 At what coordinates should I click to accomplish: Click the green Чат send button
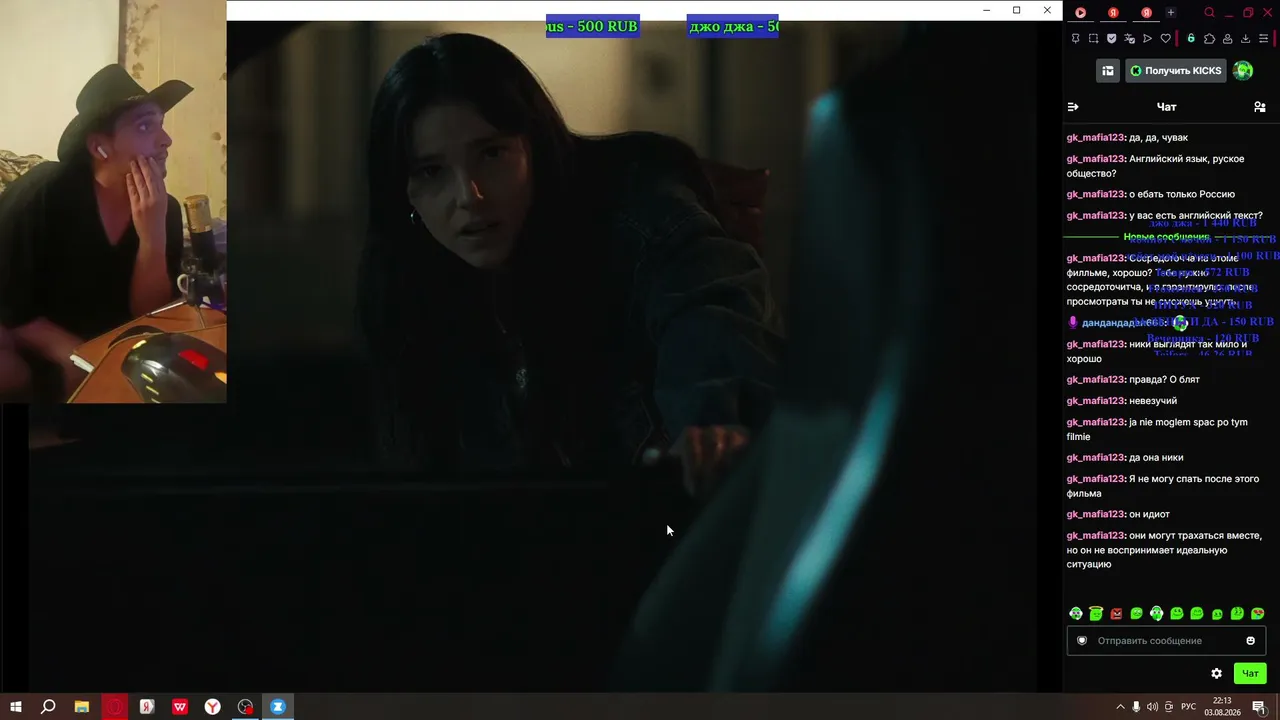(1250, 674)
